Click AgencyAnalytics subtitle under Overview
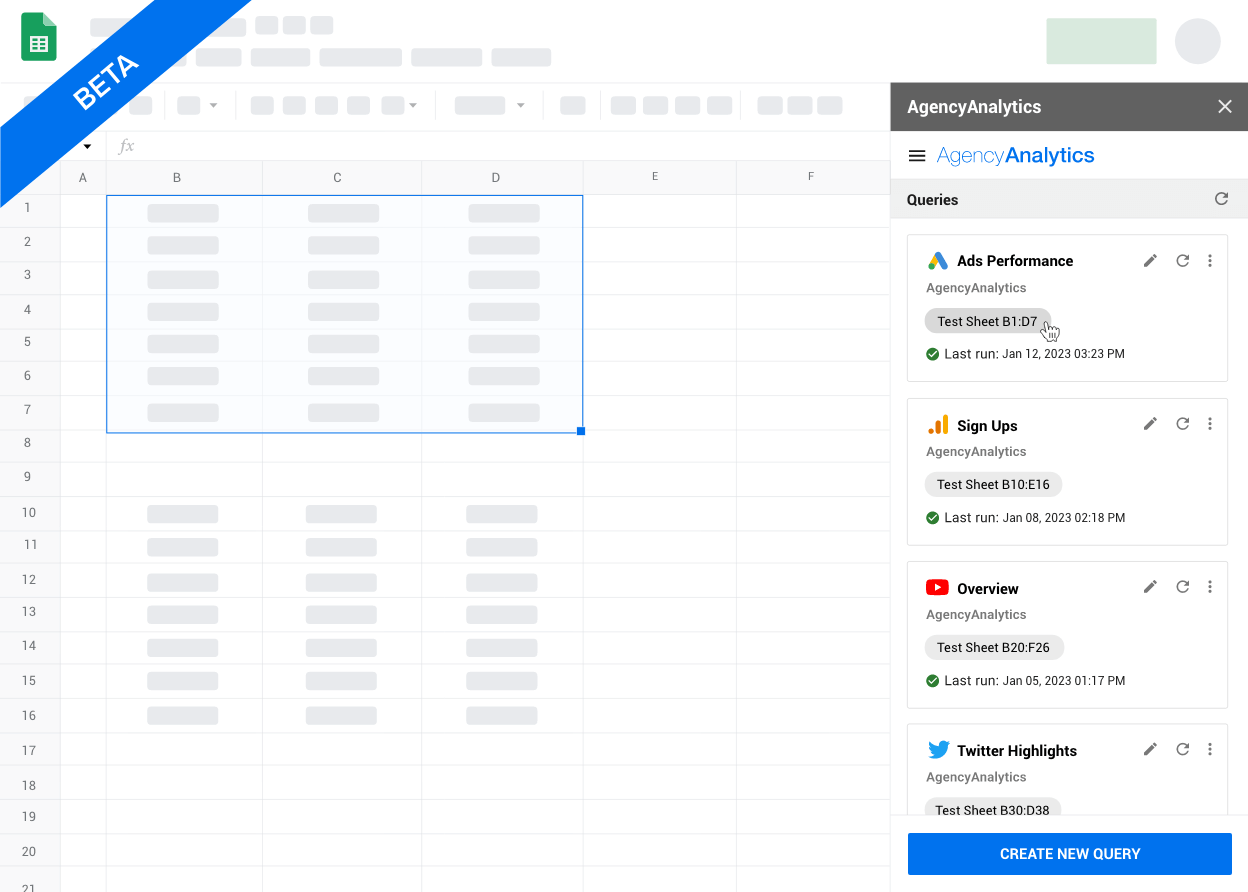The image size is (1248, 892). tap(976, 615)
